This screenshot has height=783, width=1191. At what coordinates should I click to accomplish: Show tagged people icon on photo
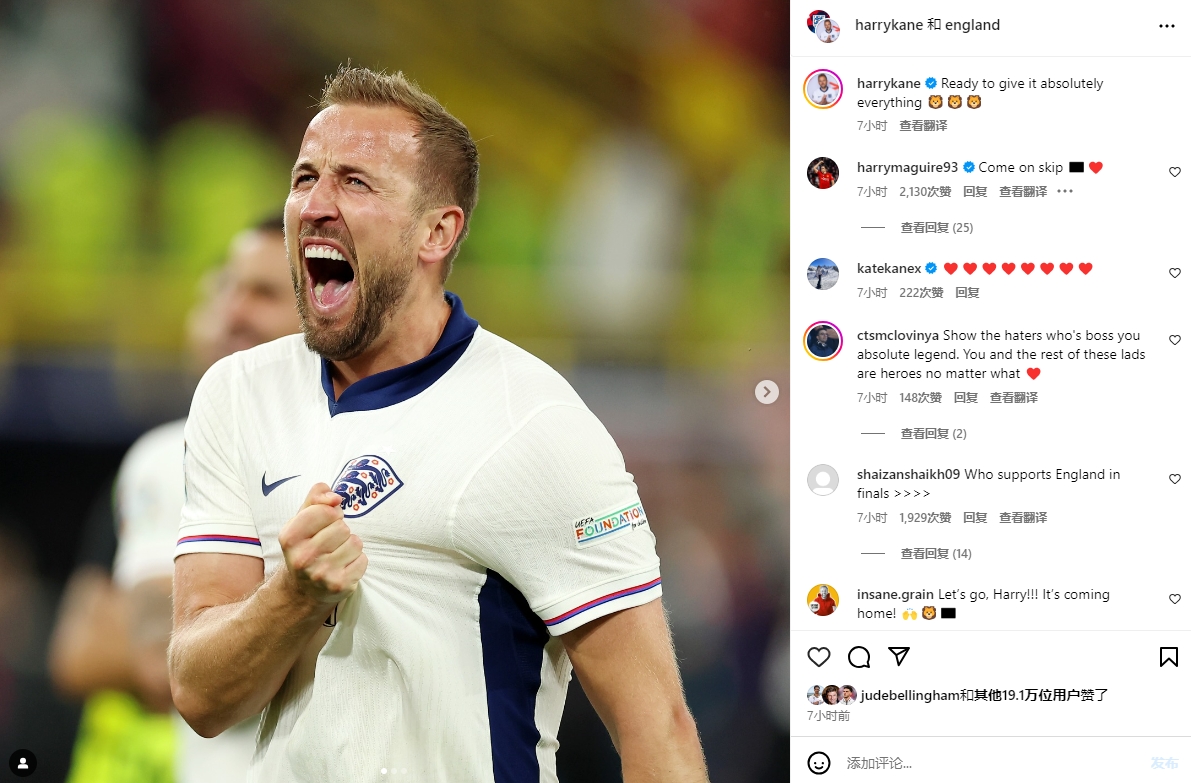23,762
